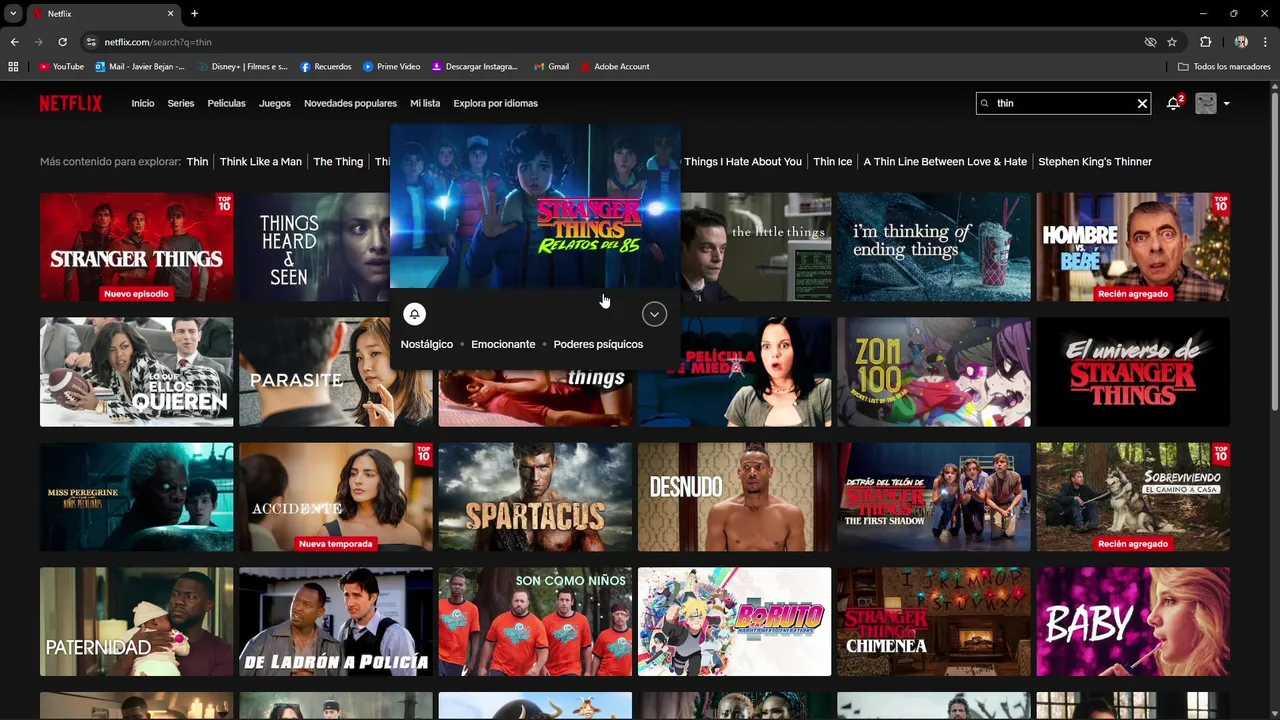Open the notifications bell in Netflix header

(1174, 103)
